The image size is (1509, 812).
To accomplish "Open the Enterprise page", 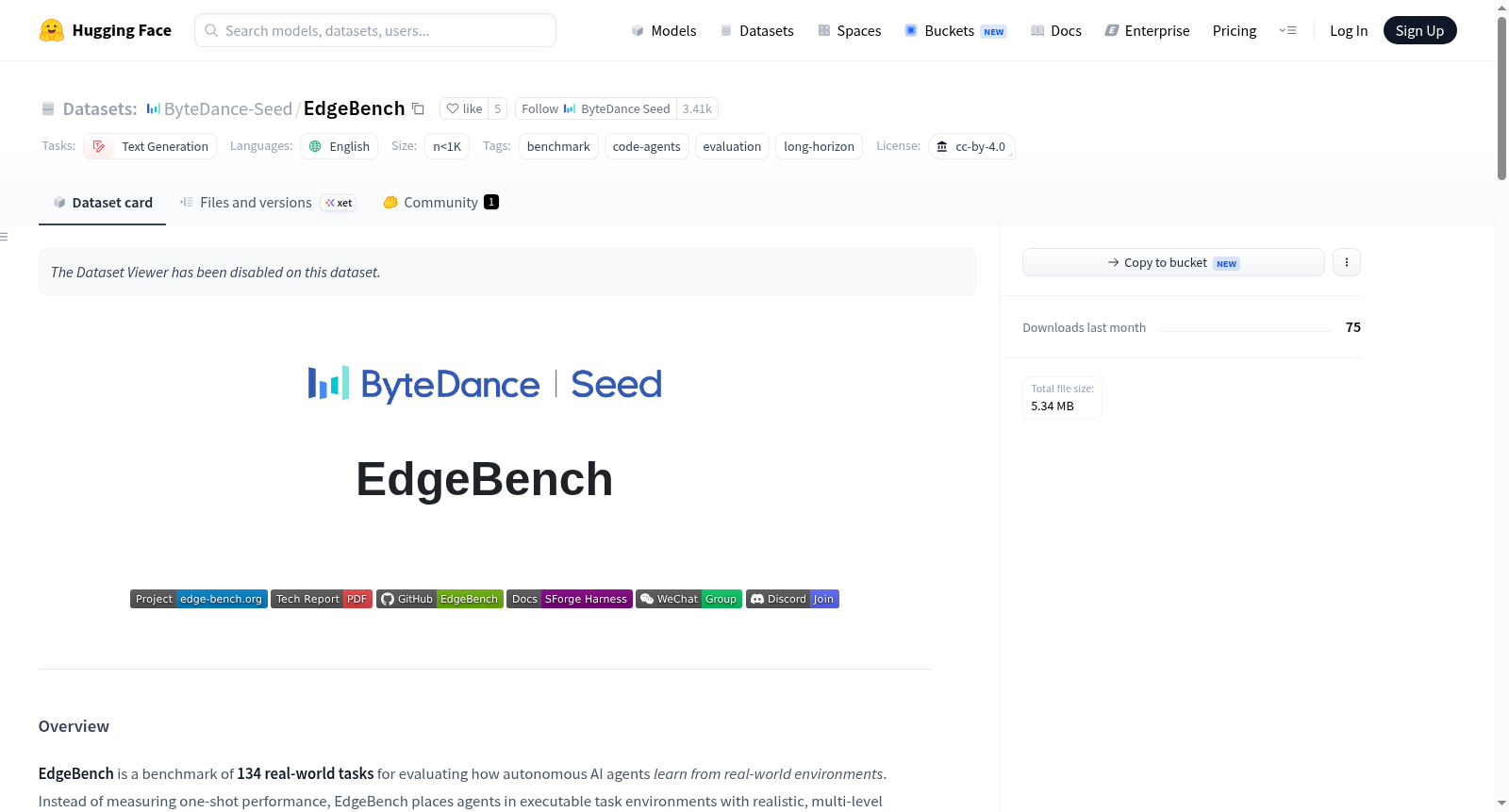I will pos(1147,30).
